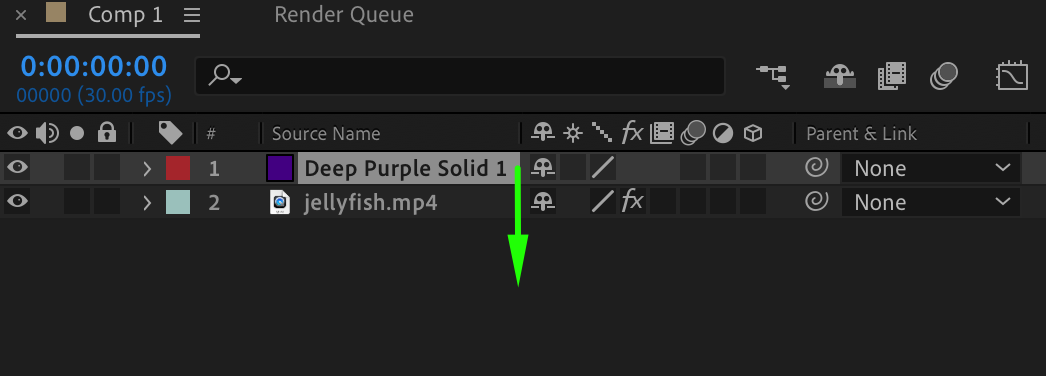This screenshot has width=1046, height=376.
Task: Hide the Deep Purple Solid 1 layer
Action: pyautogui.click(x=17, y=167)
